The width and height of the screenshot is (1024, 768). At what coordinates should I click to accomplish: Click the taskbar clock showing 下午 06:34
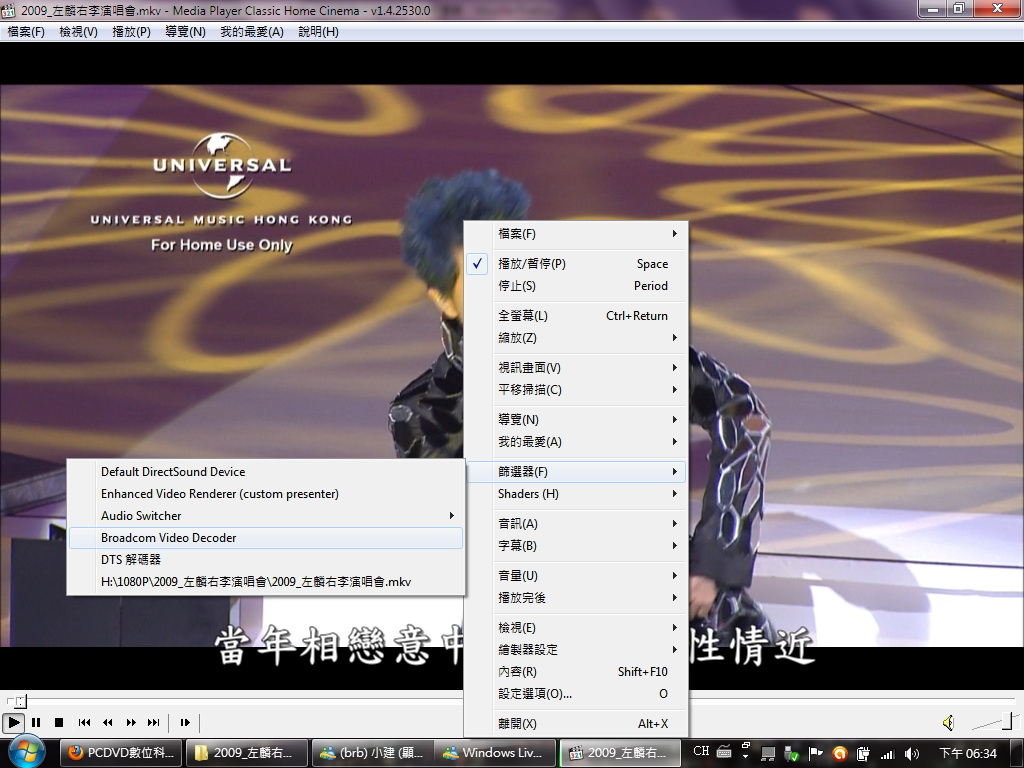coord(968,754)
